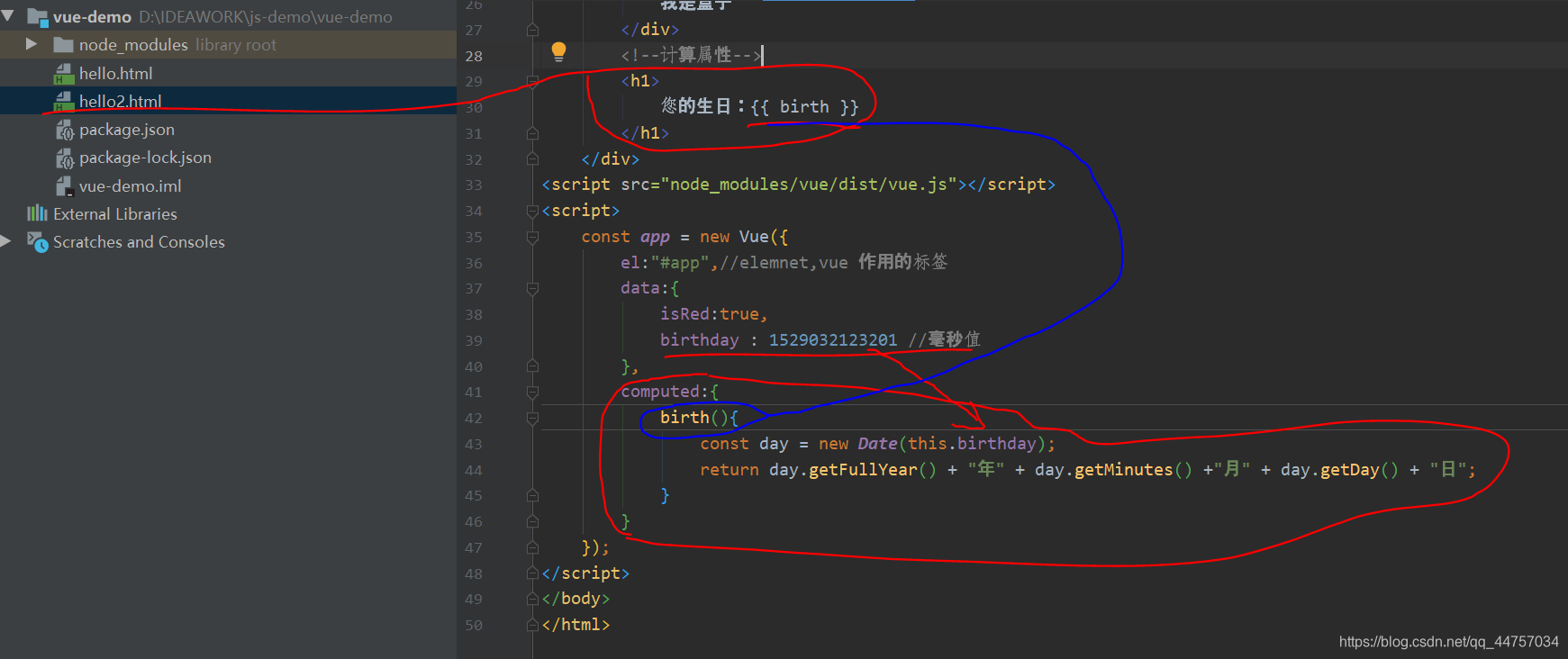The image size is (1568, 659).
Task: Open package-lock.json file
Action: point(145,158)
